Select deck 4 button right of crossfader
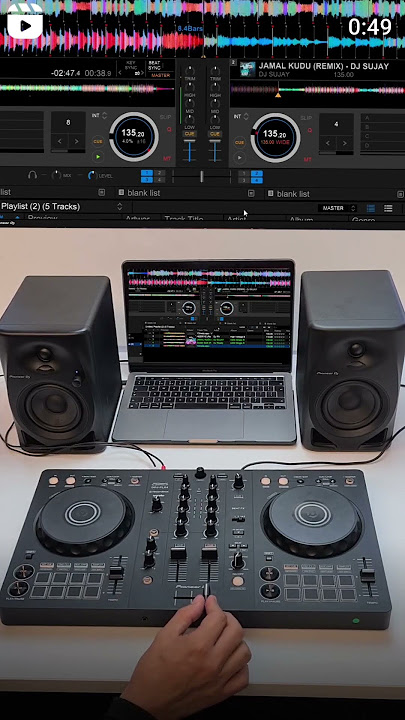405x720 pixels. (257, 180)
